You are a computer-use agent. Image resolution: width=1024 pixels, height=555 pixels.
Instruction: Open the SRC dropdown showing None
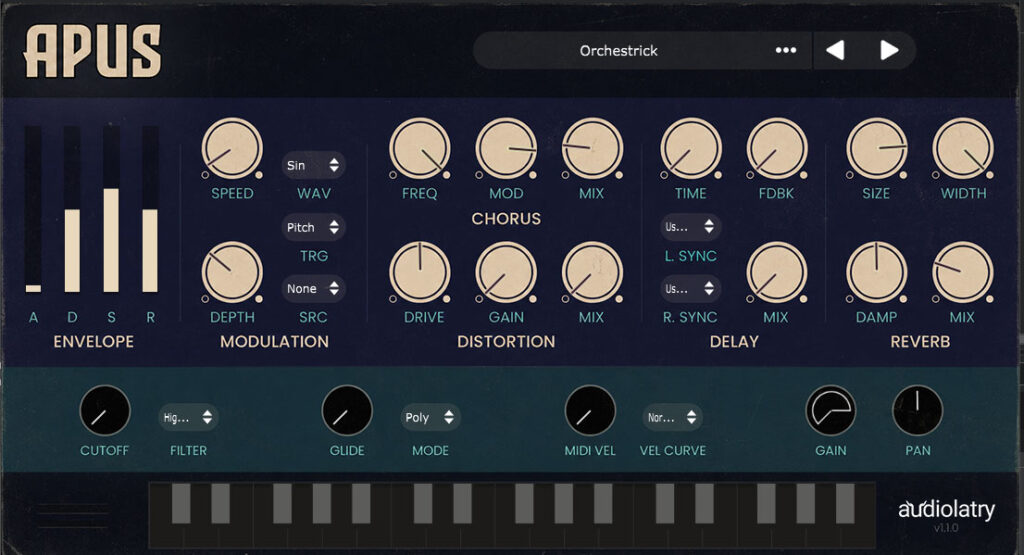[x=313, y=289]
